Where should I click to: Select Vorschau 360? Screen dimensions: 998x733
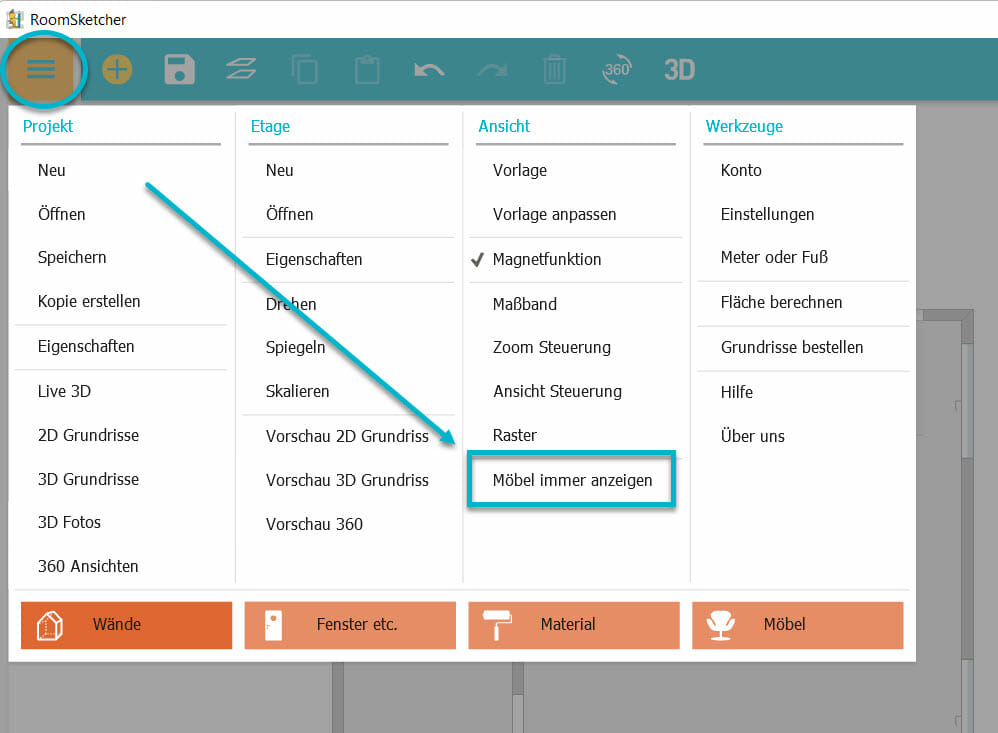(x=314, y=524)
